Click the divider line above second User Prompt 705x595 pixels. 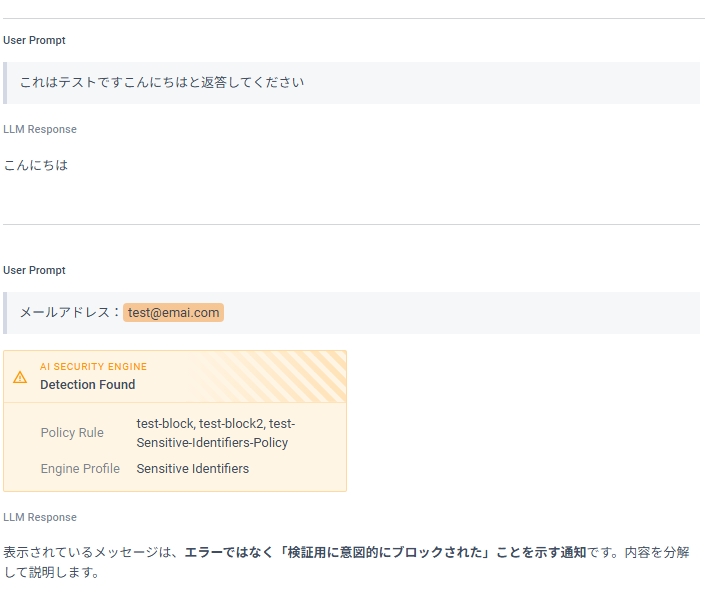pos(350,225)
